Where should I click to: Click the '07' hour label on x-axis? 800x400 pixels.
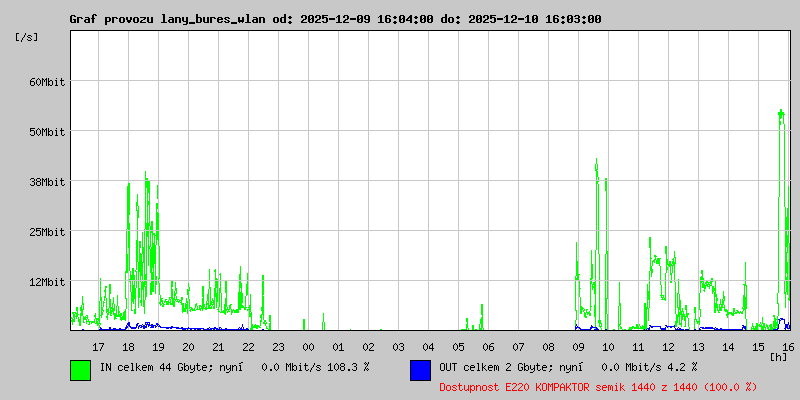click(518, 347)
